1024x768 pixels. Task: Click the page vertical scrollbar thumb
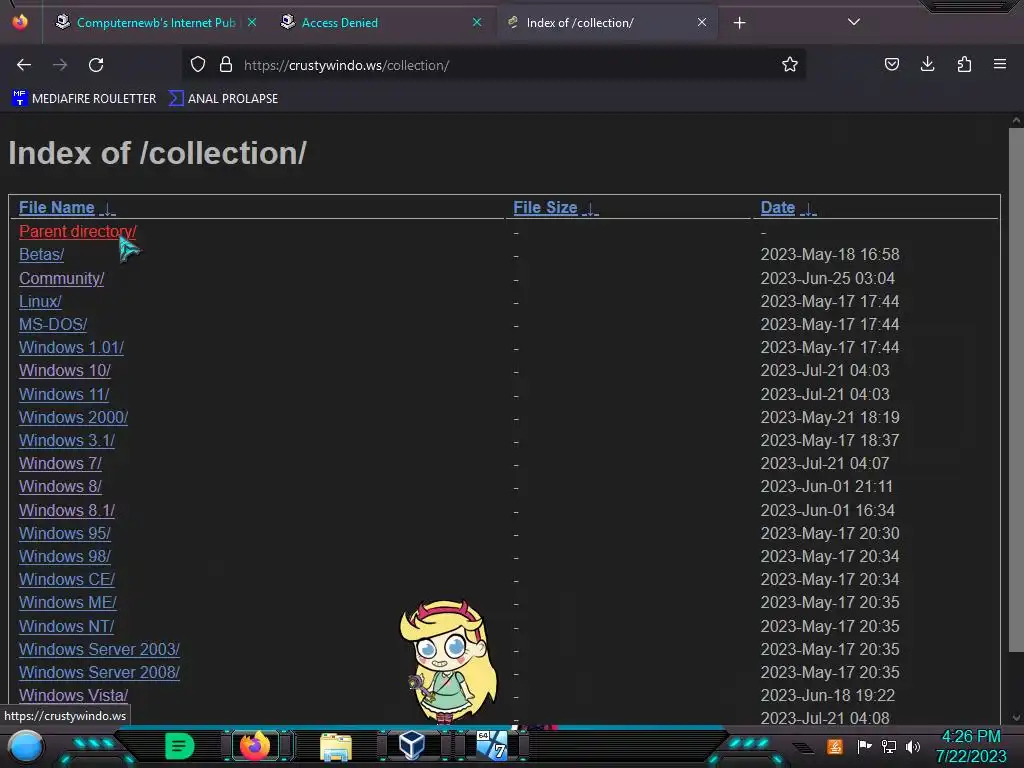tap(1016, 389)
